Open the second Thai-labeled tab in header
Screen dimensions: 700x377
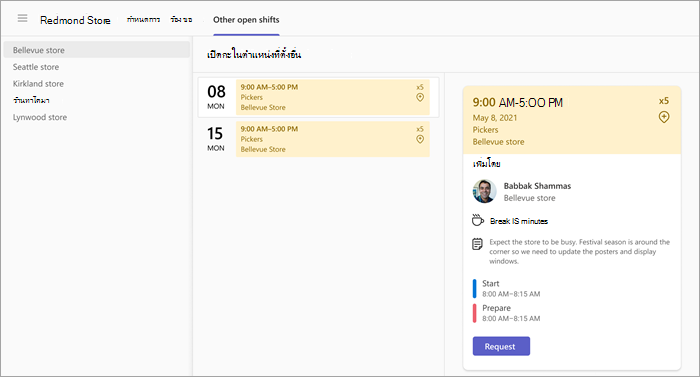point(181,20)
